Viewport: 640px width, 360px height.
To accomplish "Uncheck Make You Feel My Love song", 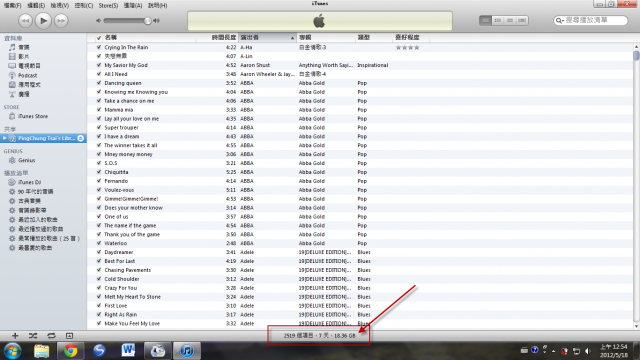I will 99,324.
